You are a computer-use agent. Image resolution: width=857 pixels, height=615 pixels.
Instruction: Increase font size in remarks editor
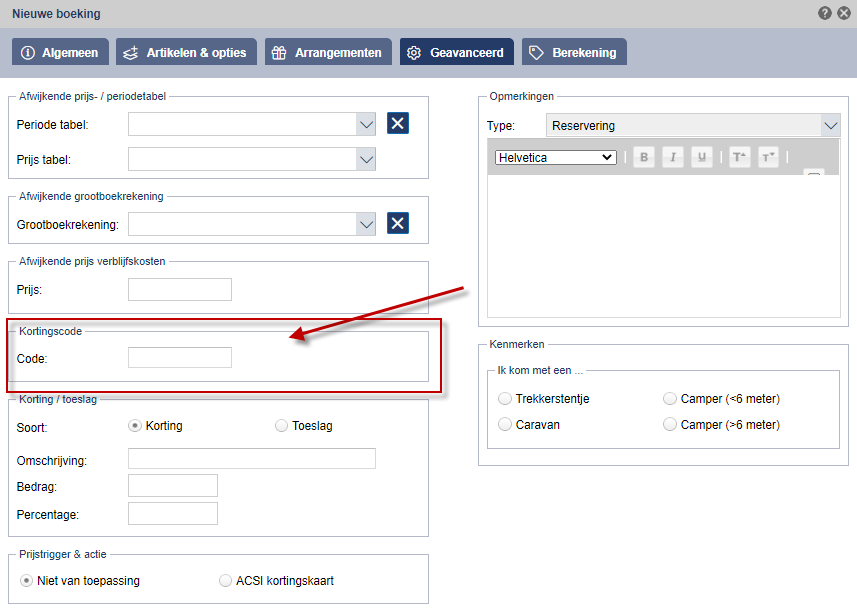pyautogui.click(x=739, y=157)
